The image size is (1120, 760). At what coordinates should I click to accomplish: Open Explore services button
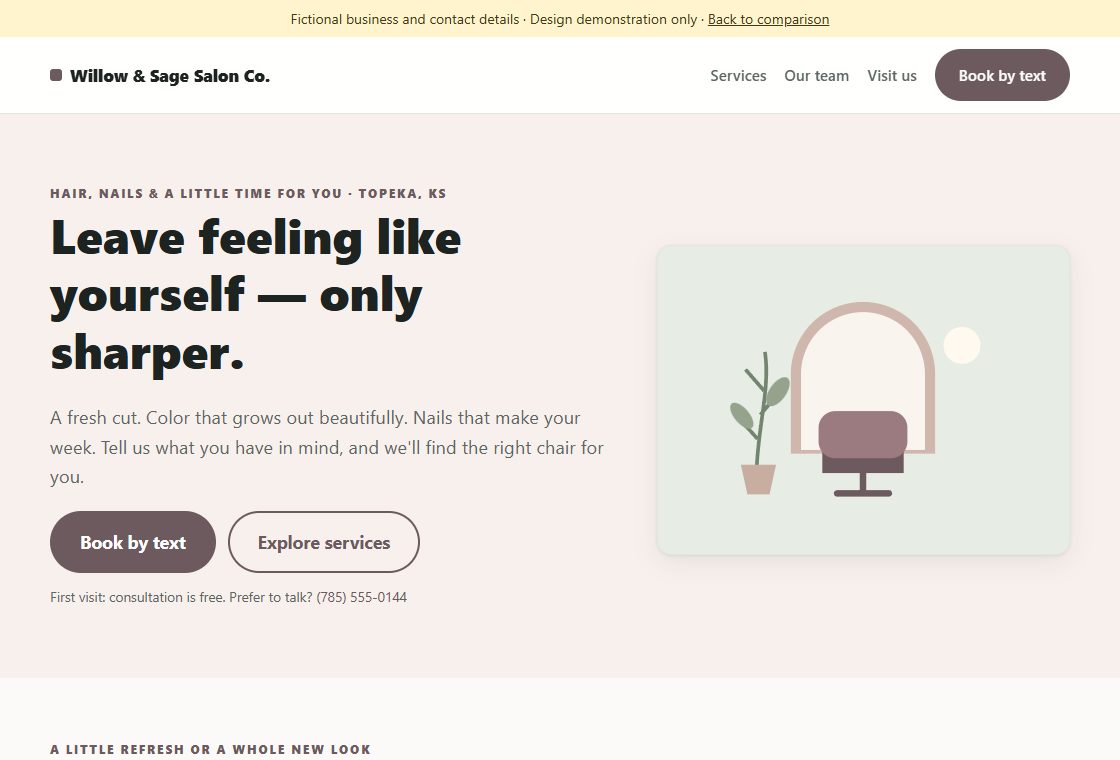click(324, 542)
